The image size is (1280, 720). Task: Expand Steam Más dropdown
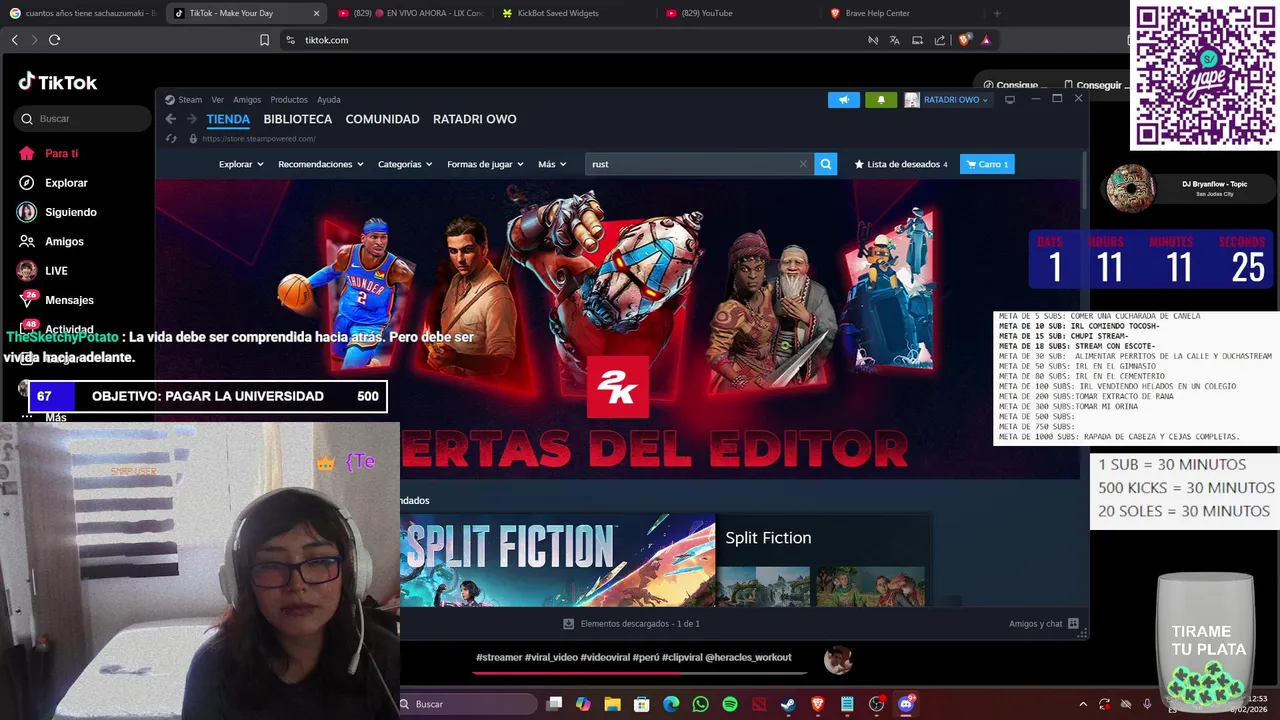click(552, 164)
